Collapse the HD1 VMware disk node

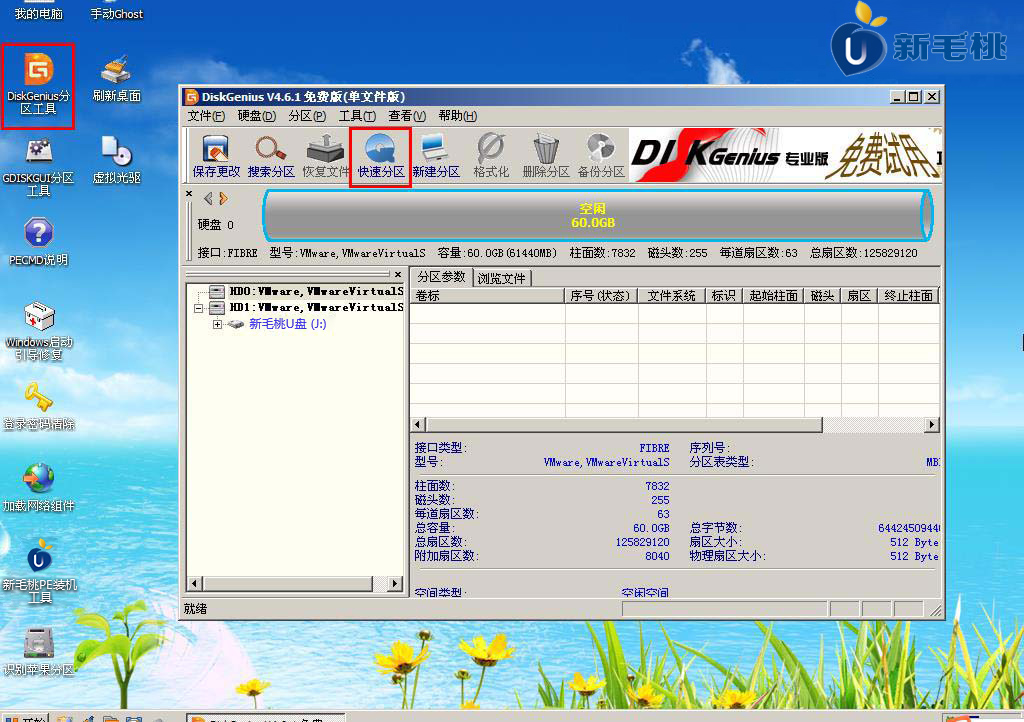click(199, 308)
